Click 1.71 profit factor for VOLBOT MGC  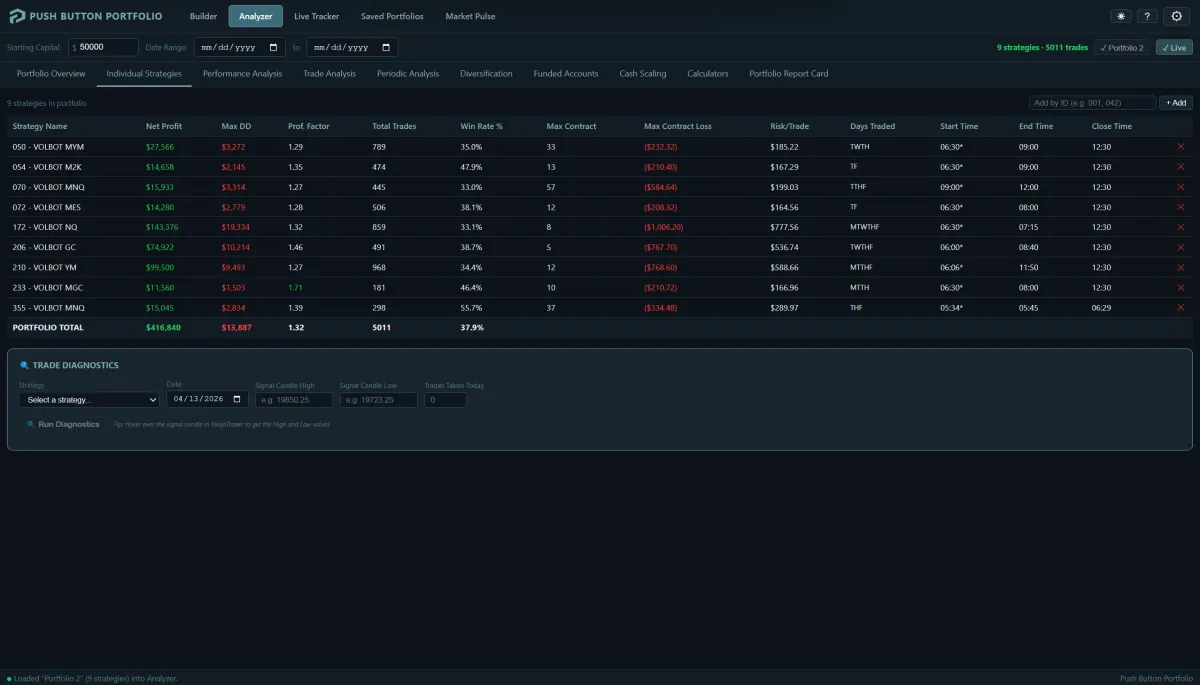pyautogui.click(x=295, y=287)
